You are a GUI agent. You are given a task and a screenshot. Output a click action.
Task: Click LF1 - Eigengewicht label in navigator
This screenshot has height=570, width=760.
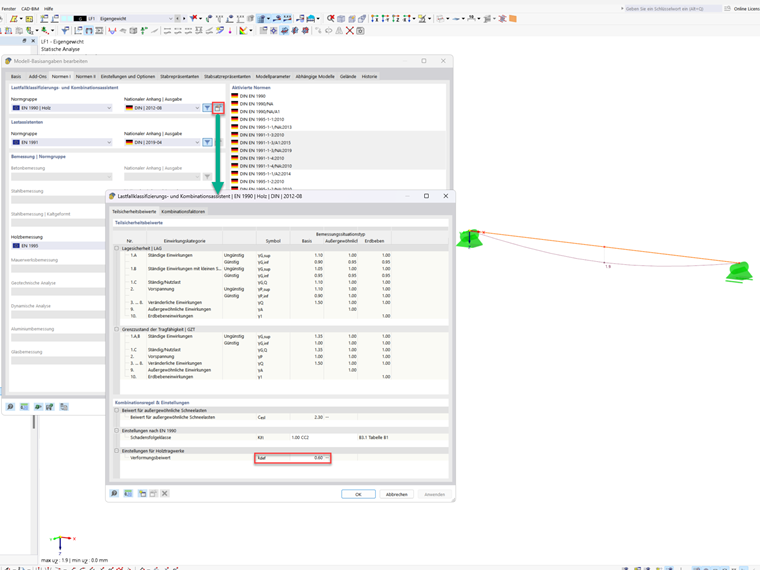[63, 42]
